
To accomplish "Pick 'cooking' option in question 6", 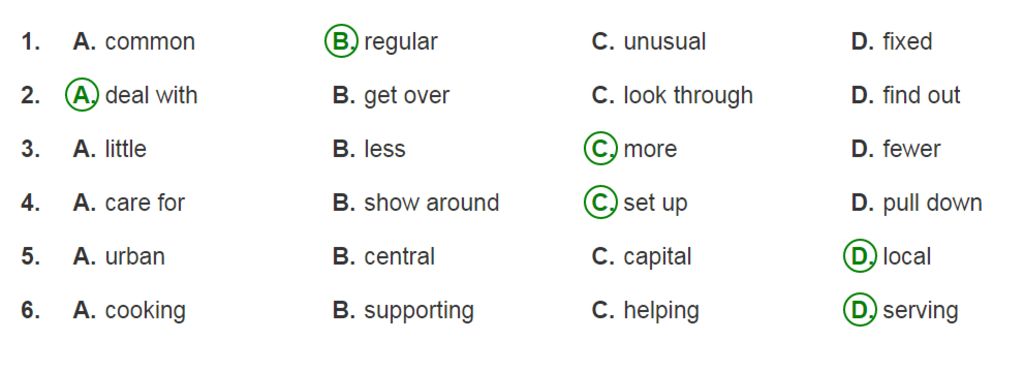I will (x=129, y=311).
